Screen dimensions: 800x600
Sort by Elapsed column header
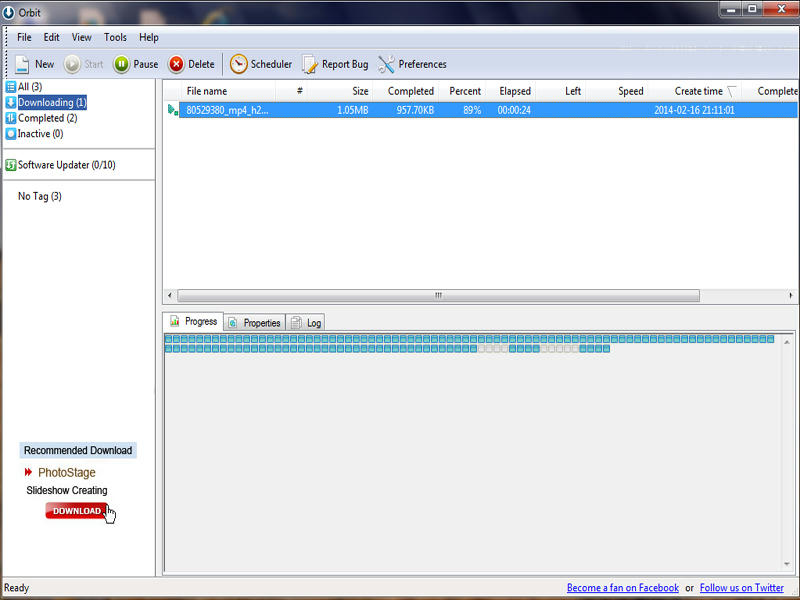click(511, 91)
